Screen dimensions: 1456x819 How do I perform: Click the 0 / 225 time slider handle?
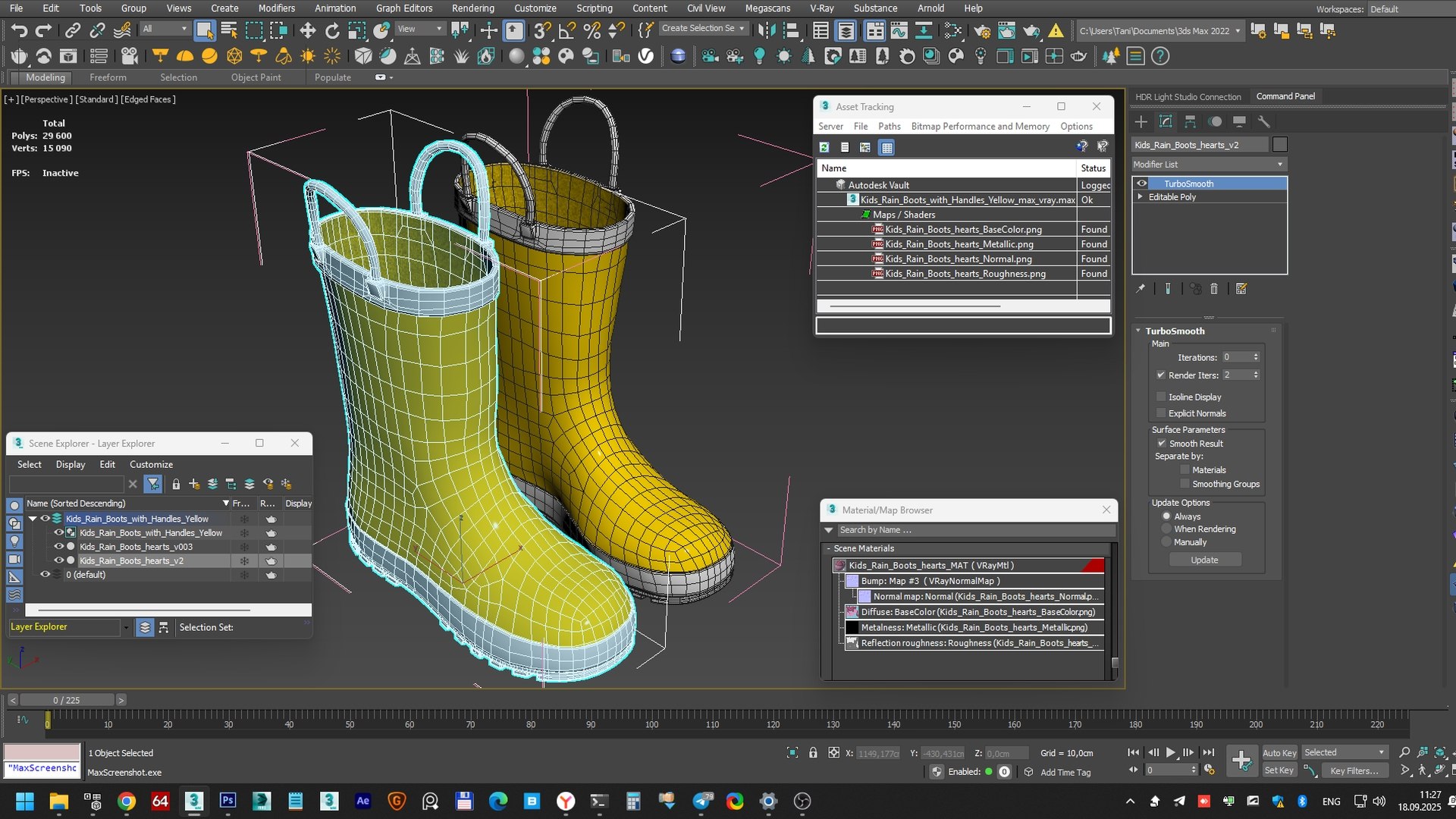pos(67,700)
